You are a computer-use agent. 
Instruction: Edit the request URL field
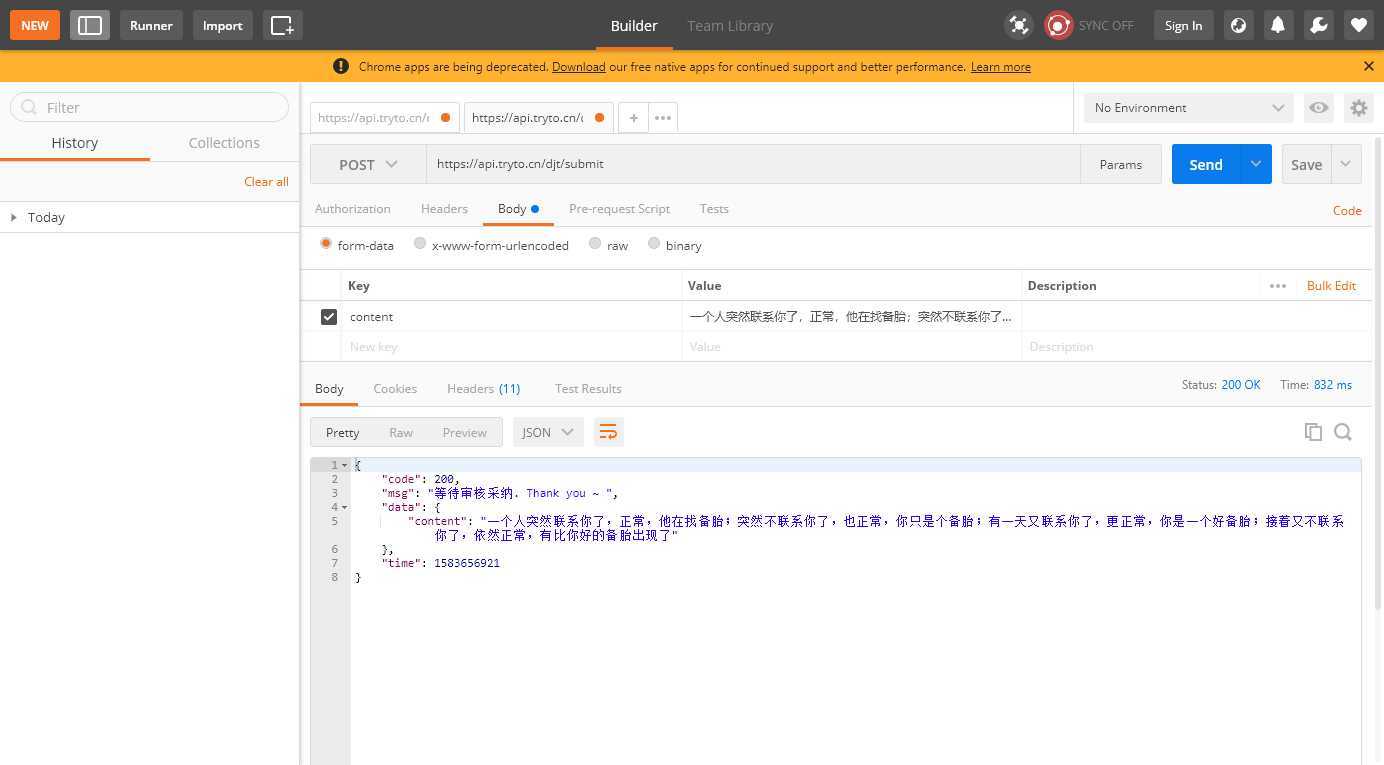753,164
